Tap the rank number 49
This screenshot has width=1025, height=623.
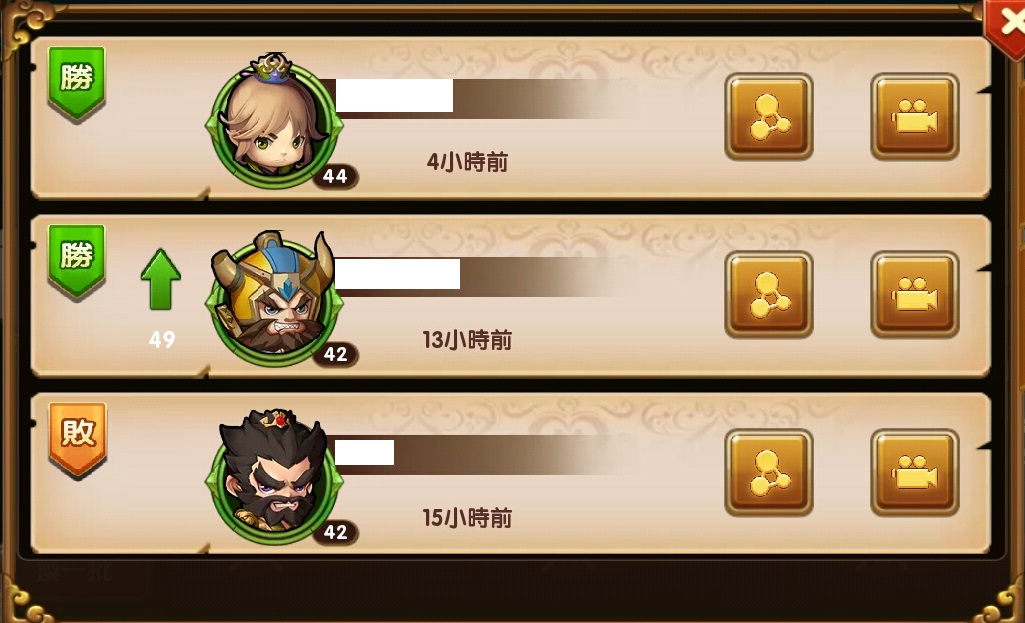coord(161,339)
